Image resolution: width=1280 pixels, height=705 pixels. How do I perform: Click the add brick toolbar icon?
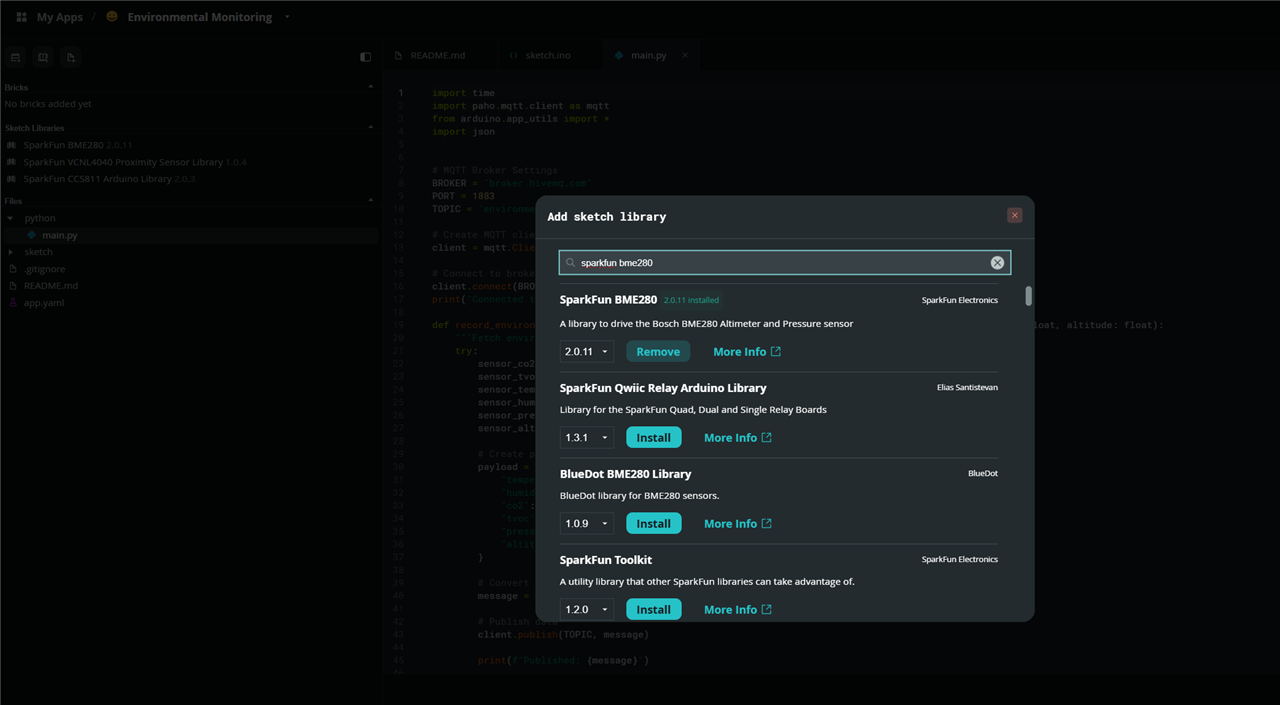coord(16,57)
